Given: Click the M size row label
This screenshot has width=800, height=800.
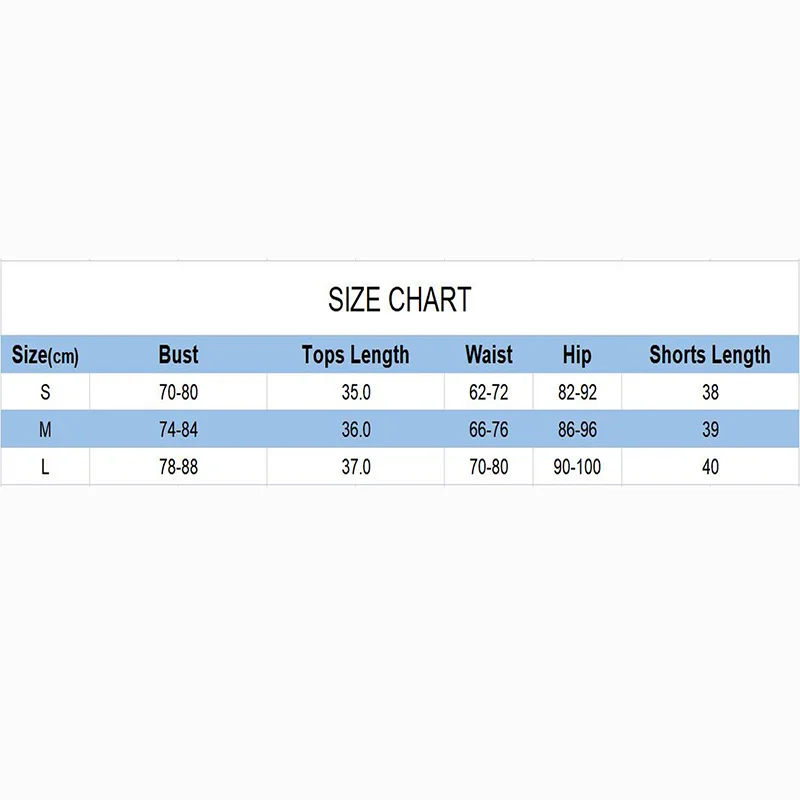Looking at the screenshot, I should click(x=45, y=430).
